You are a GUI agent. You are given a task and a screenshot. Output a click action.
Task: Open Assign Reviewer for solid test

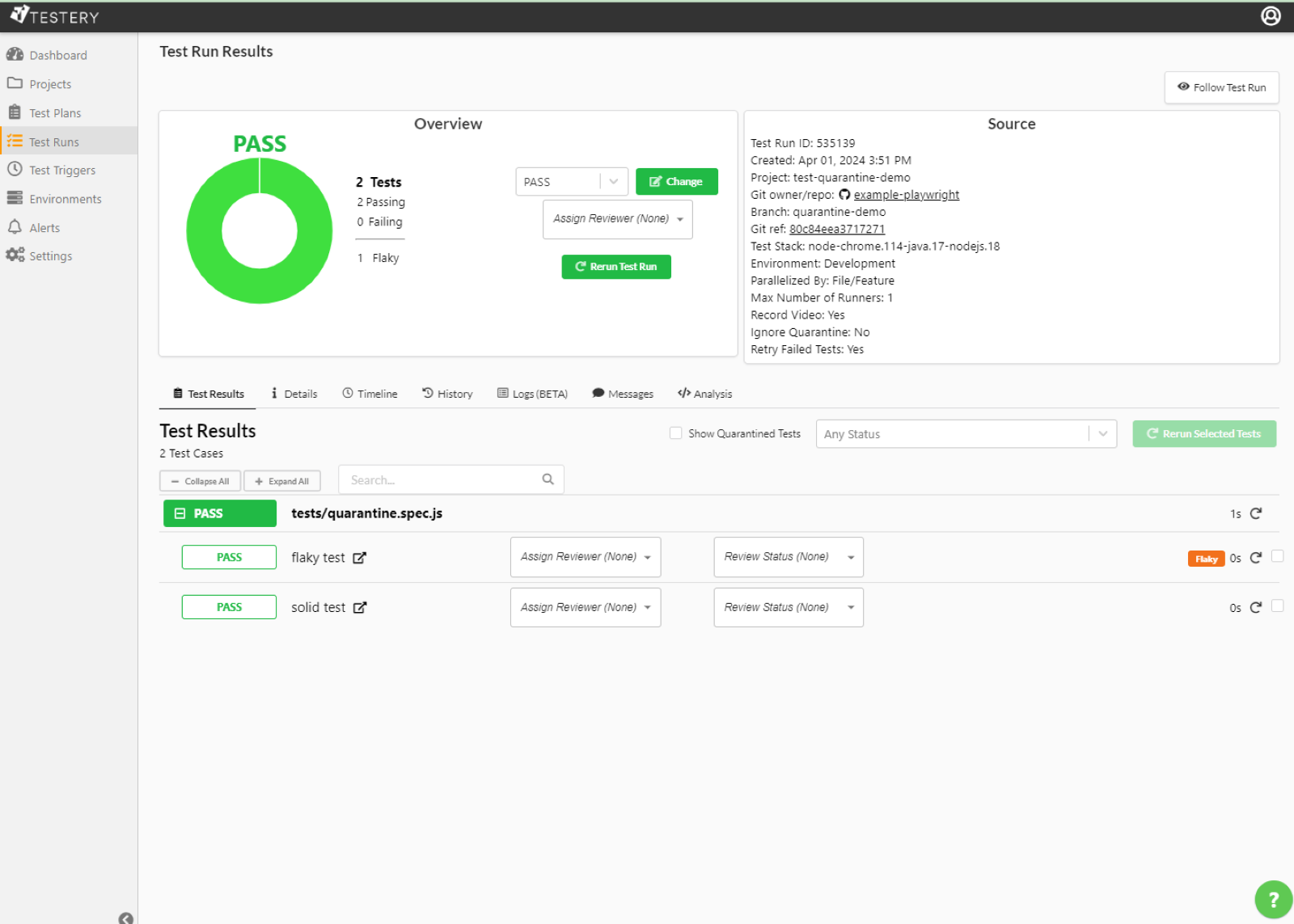(x=586, y=607)
